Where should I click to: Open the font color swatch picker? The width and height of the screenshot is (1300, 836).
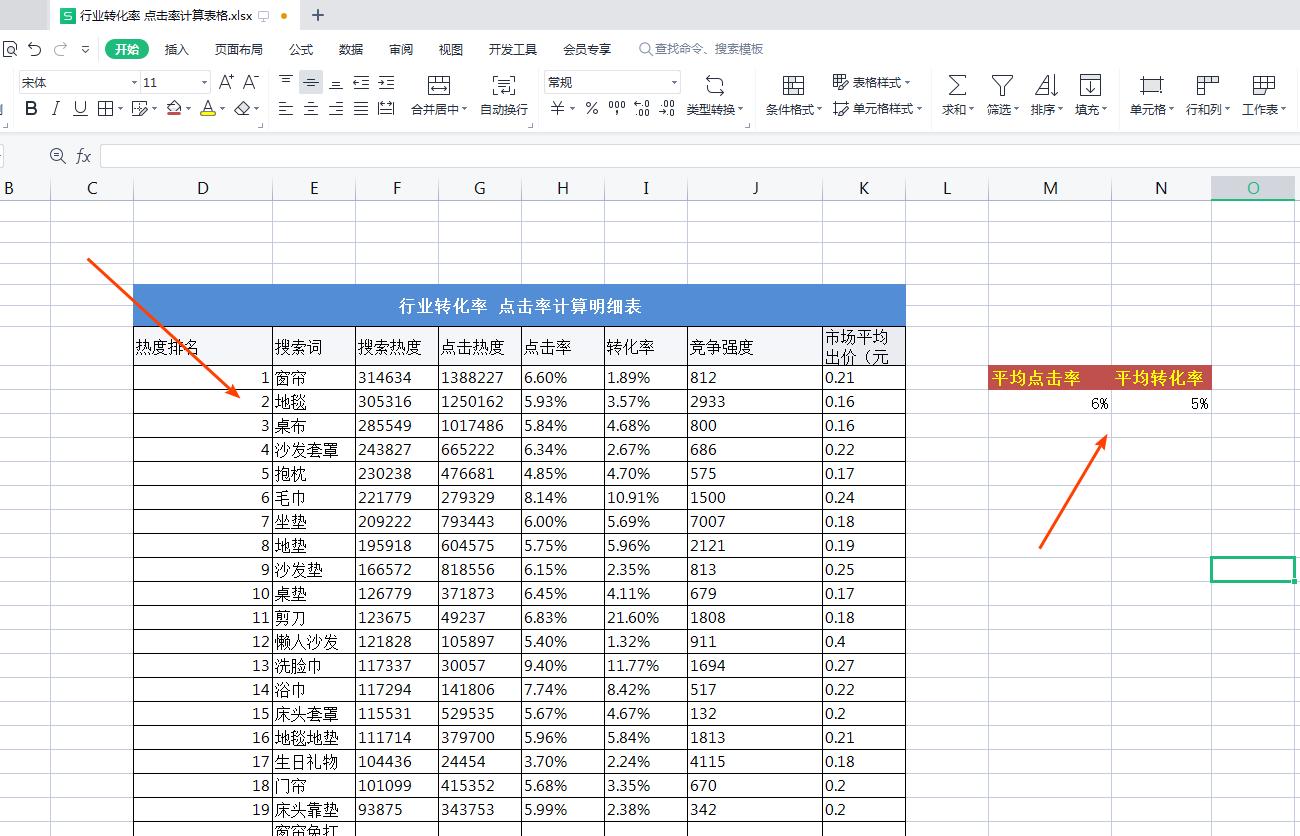pyautogui.click(x=206, y=108)
